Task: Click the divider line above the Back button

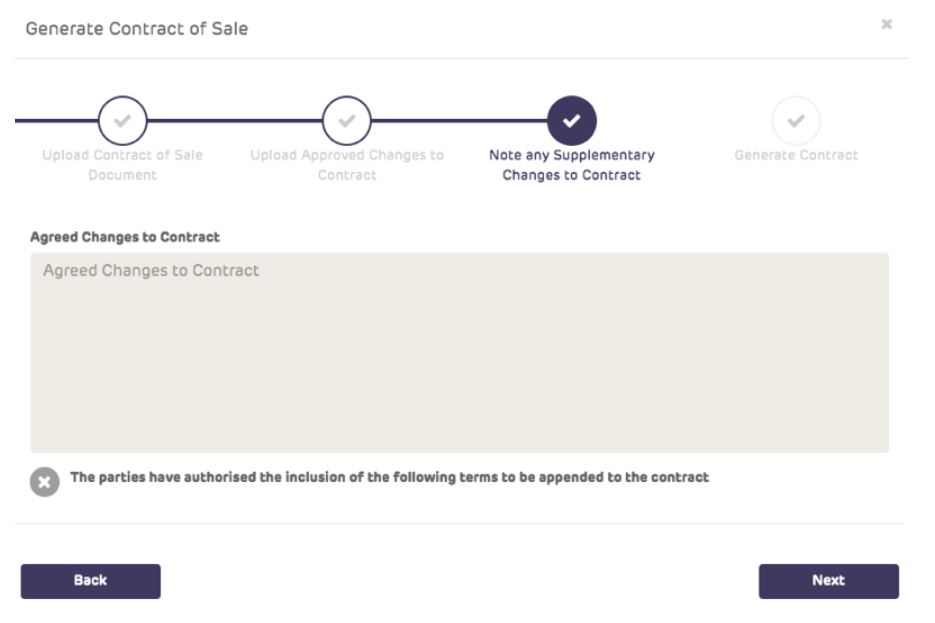Action: pyautogui.click(x=459, y=523)
